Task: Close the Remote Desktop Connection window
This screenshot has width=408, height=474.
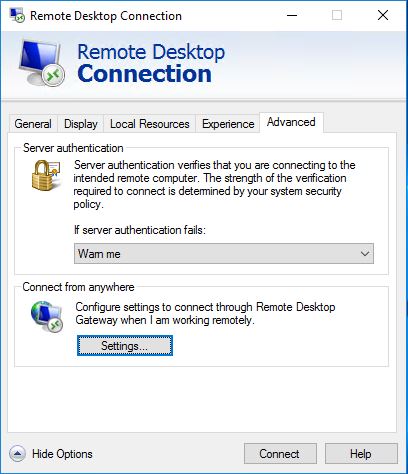Action: pos(383,15)
